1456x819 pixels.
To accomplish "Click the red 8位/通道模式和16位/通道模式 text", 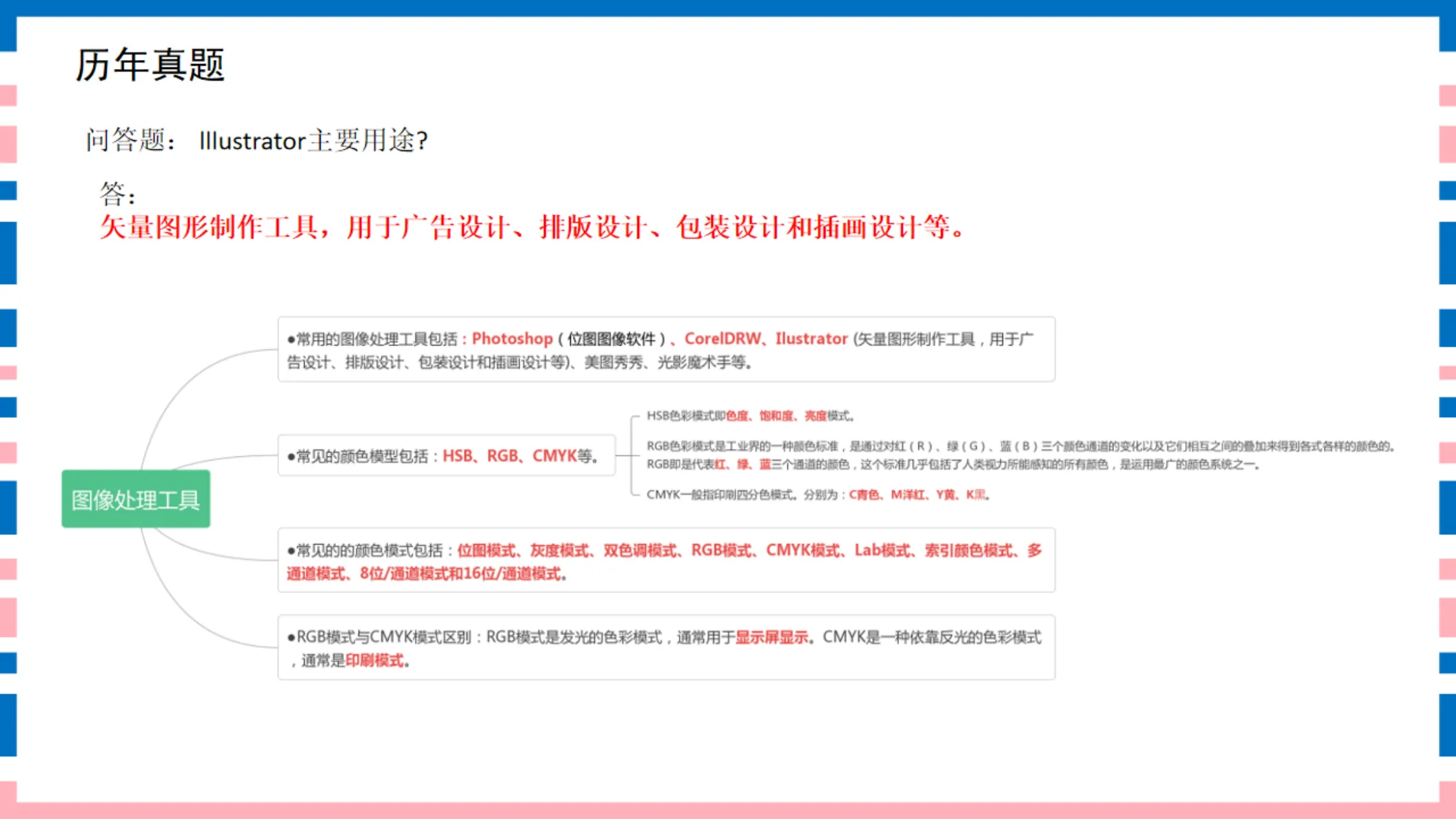I will pyautogui.click(x=461, y=574).
